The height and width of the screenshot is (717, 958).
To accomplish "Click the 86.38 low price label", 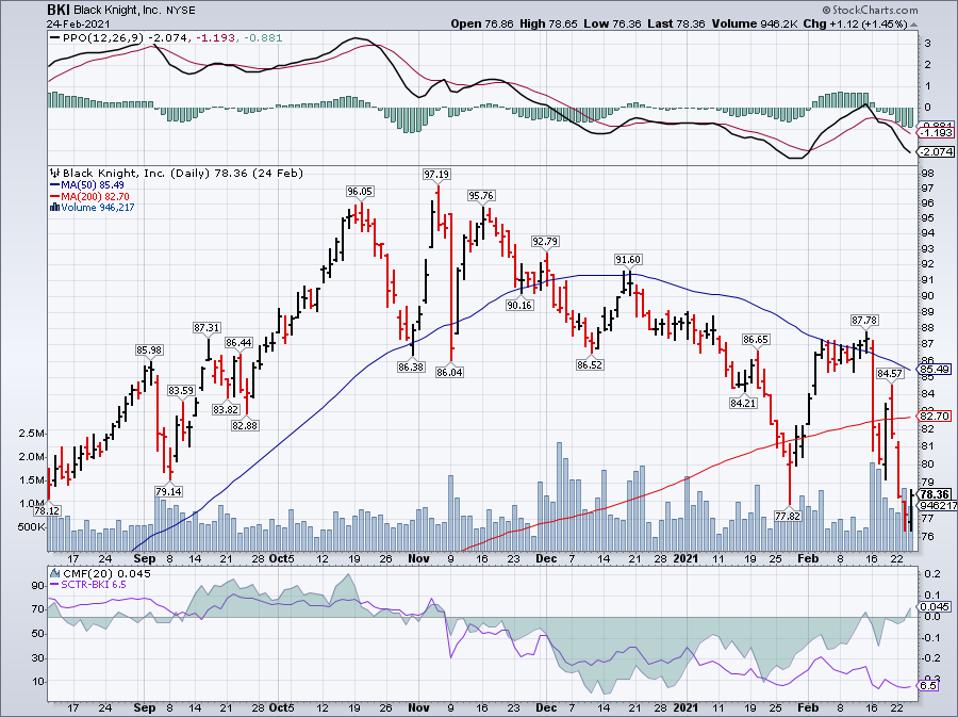I will 411,368.
